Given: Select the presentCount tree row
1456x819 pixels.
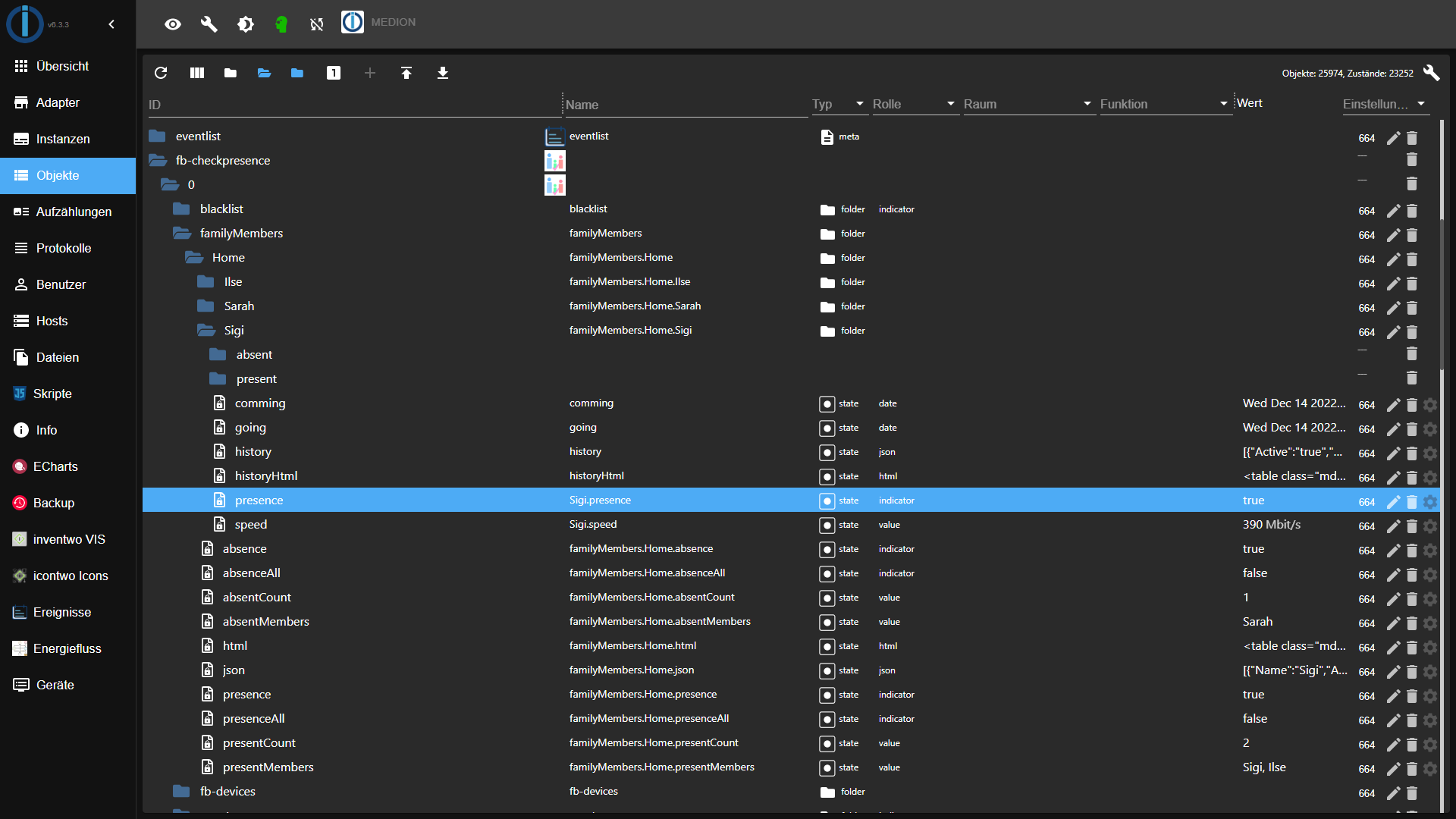Looking at the screenshot, I should click(x=791, y=743).
